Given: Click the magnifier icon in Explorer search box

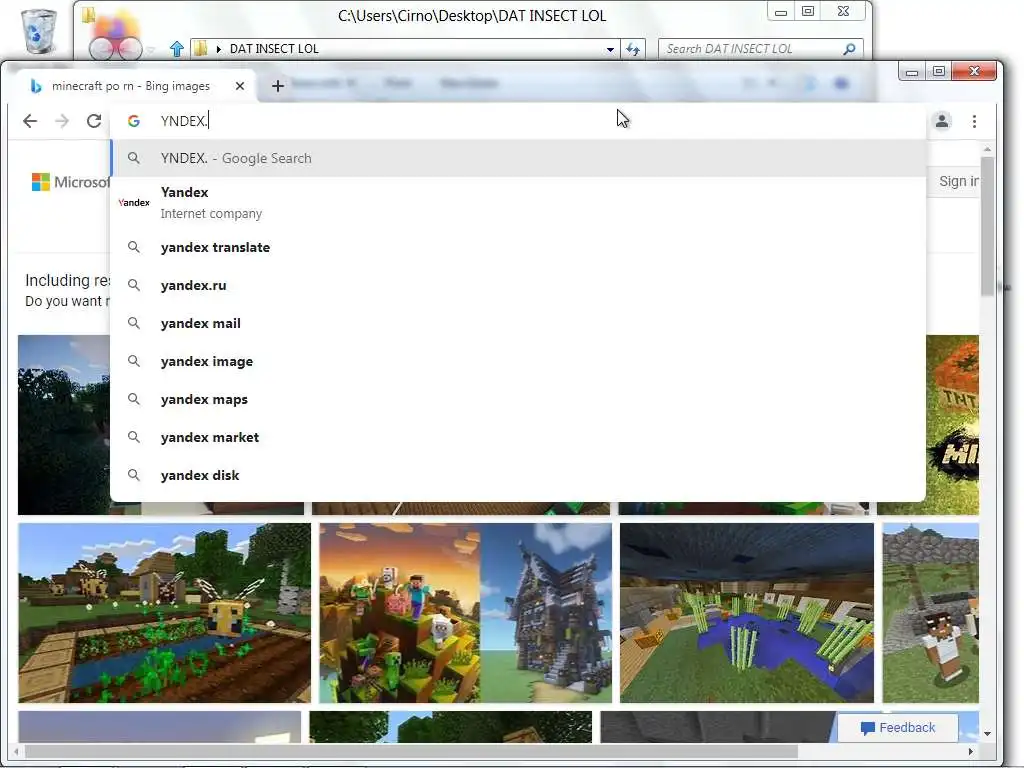Looking at the screenshot, I should 849,49.
